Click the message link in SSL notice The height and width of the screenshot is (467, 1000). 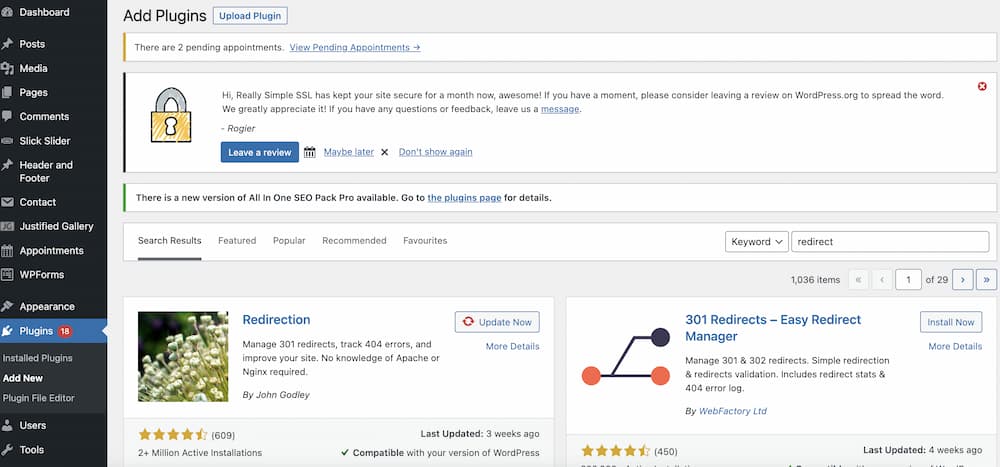pyautogui.click(x=560, y=109)
